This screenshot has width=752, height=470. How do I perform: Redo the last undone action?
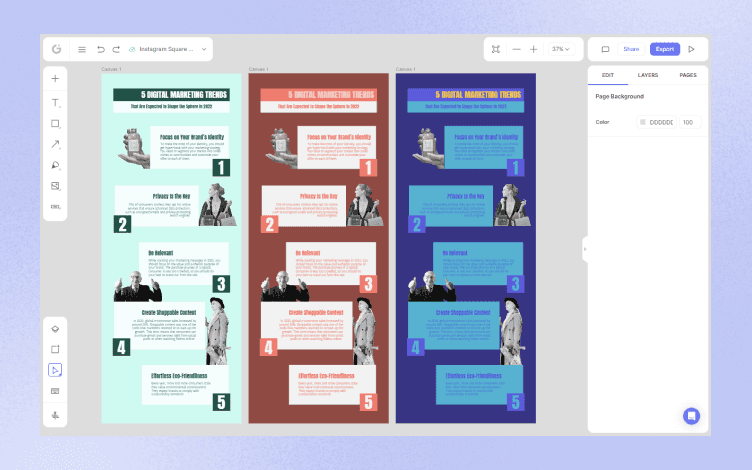click(116, 49)
